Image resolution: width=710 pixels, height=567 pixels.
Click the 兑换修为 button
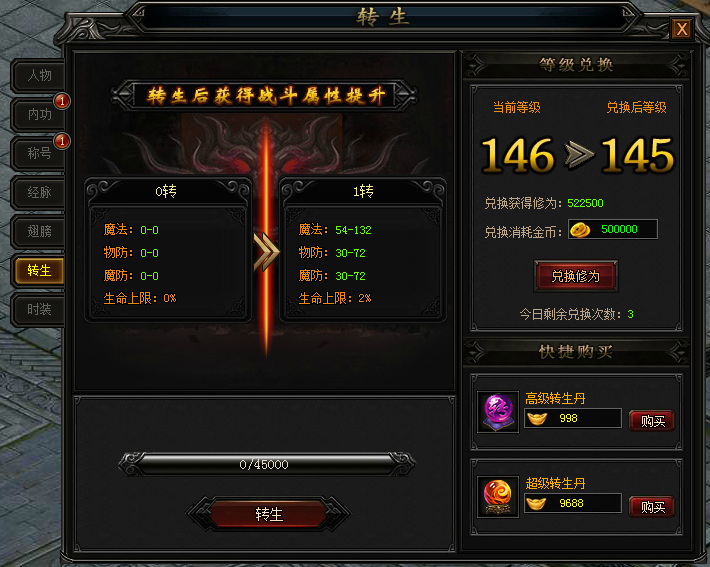pyautogui.click(x=576, y=276)
